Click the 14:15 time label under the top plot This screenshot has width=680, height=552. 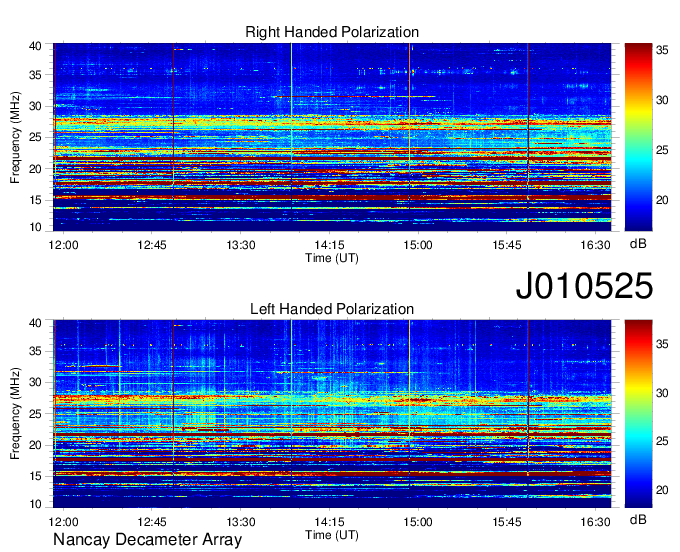[x=329, y=245]
